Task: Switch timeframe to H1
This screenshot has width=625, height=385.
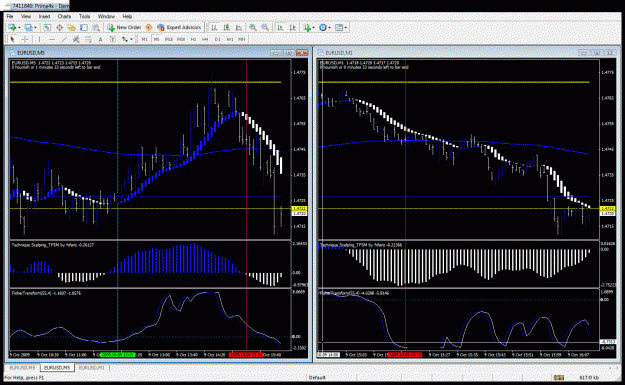Action: (193, 39)
